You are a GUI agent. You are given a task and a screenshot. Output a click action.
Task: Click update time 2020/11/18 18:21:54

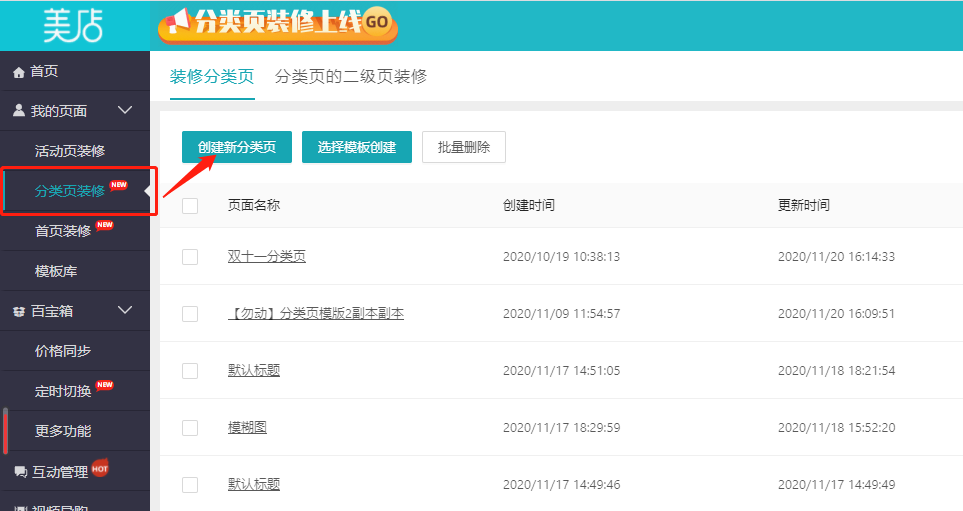pos(836,371)
